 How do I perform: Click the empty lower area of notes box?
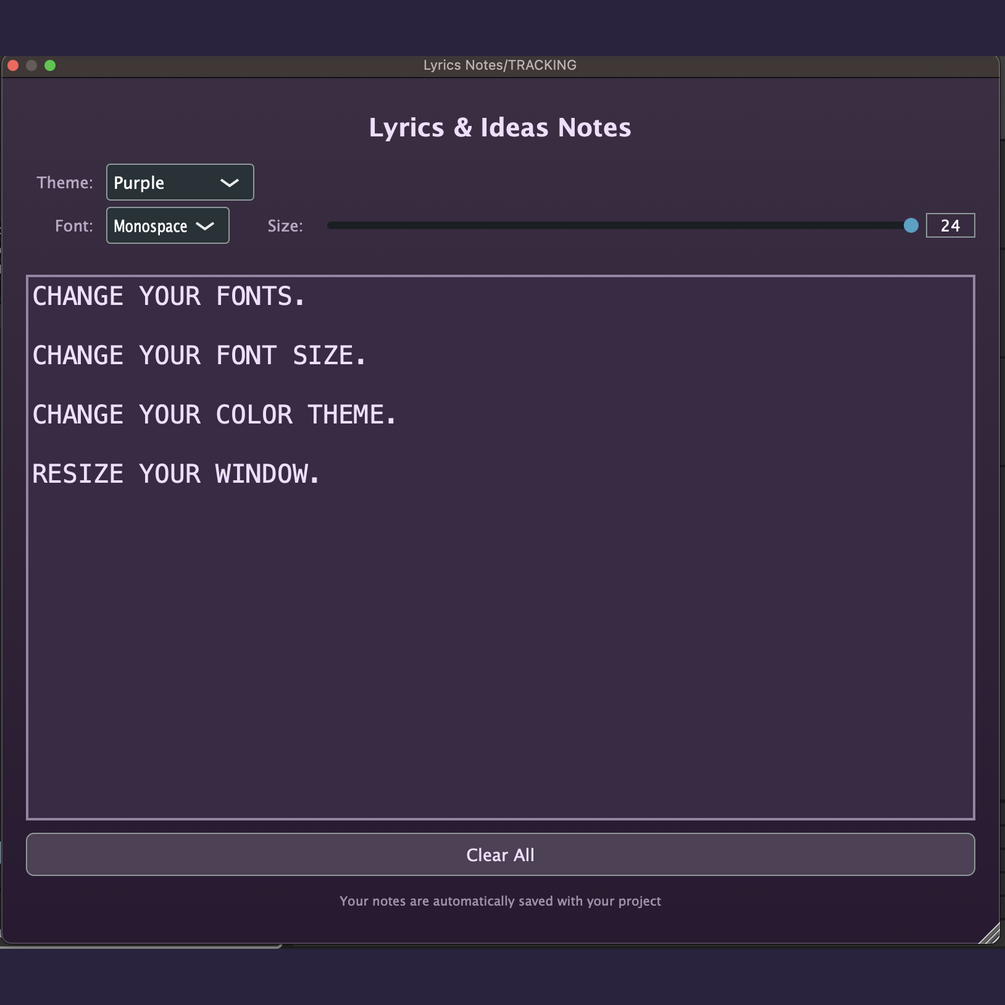click(500, 654)
